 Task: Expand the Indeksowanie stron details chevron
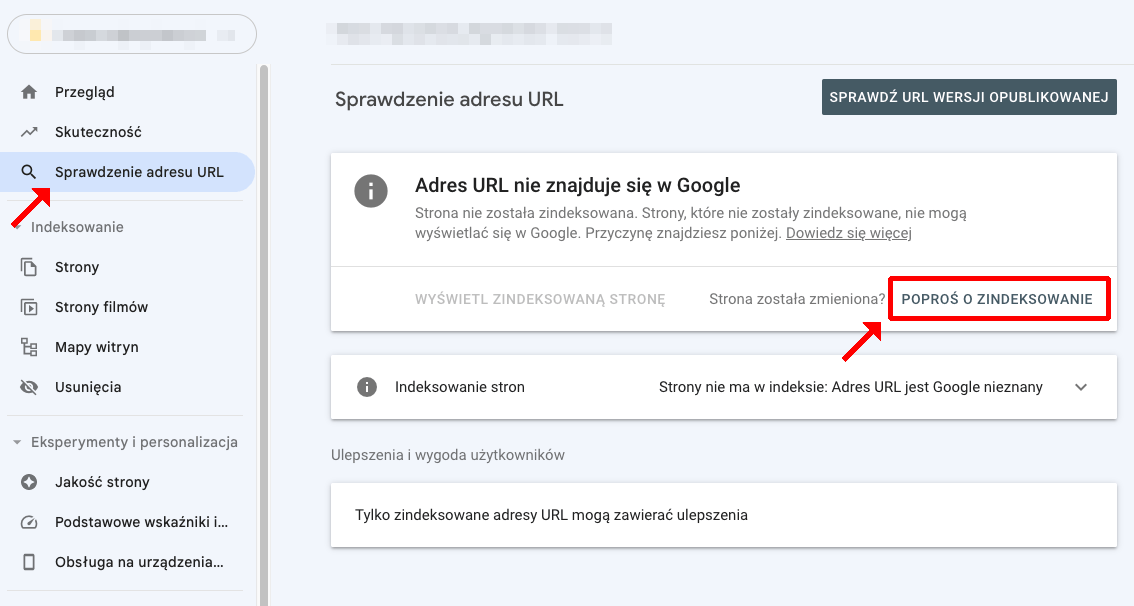[x=1081, y=387]
